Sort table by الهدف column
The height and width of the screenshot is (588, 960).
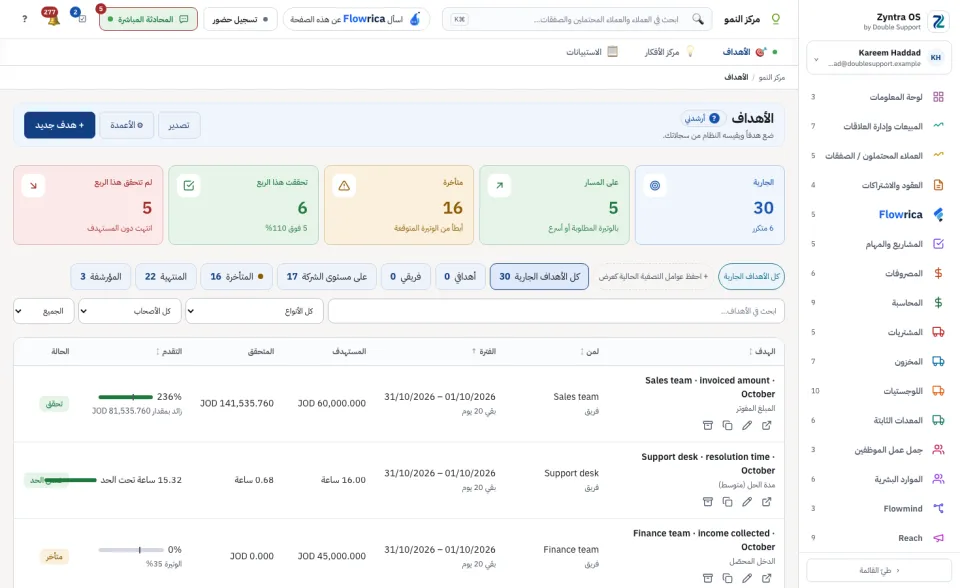pyautogui.click(x=762, y=352)
